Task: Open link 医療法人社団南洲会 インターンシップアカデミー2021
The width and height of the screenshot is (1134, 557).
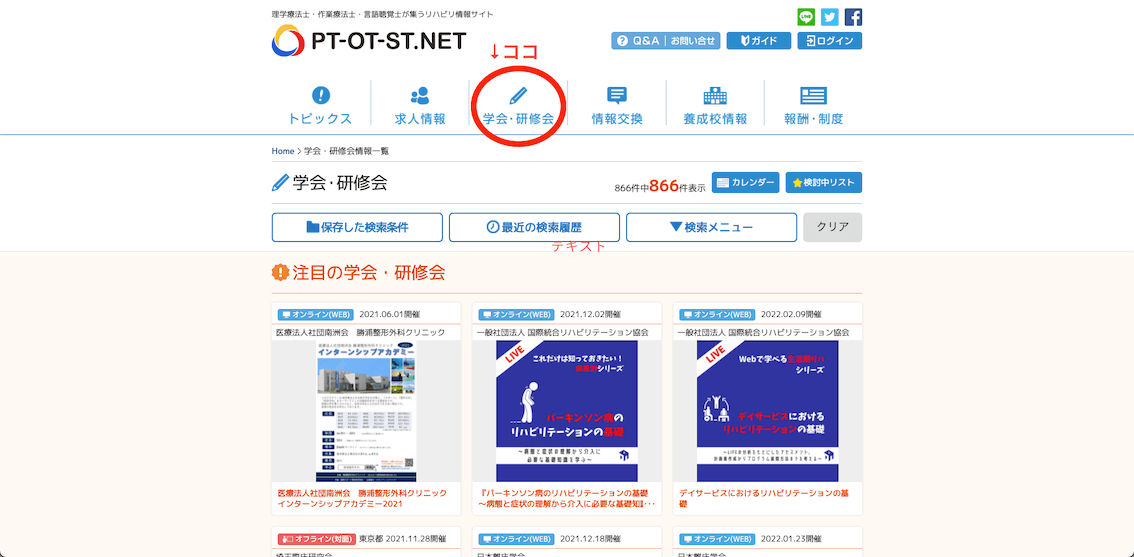Action: click(x=362, y=498)
